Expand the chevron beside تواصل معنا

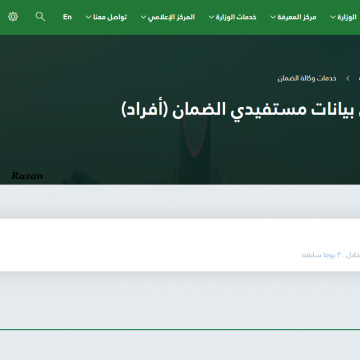coord(88,17)
